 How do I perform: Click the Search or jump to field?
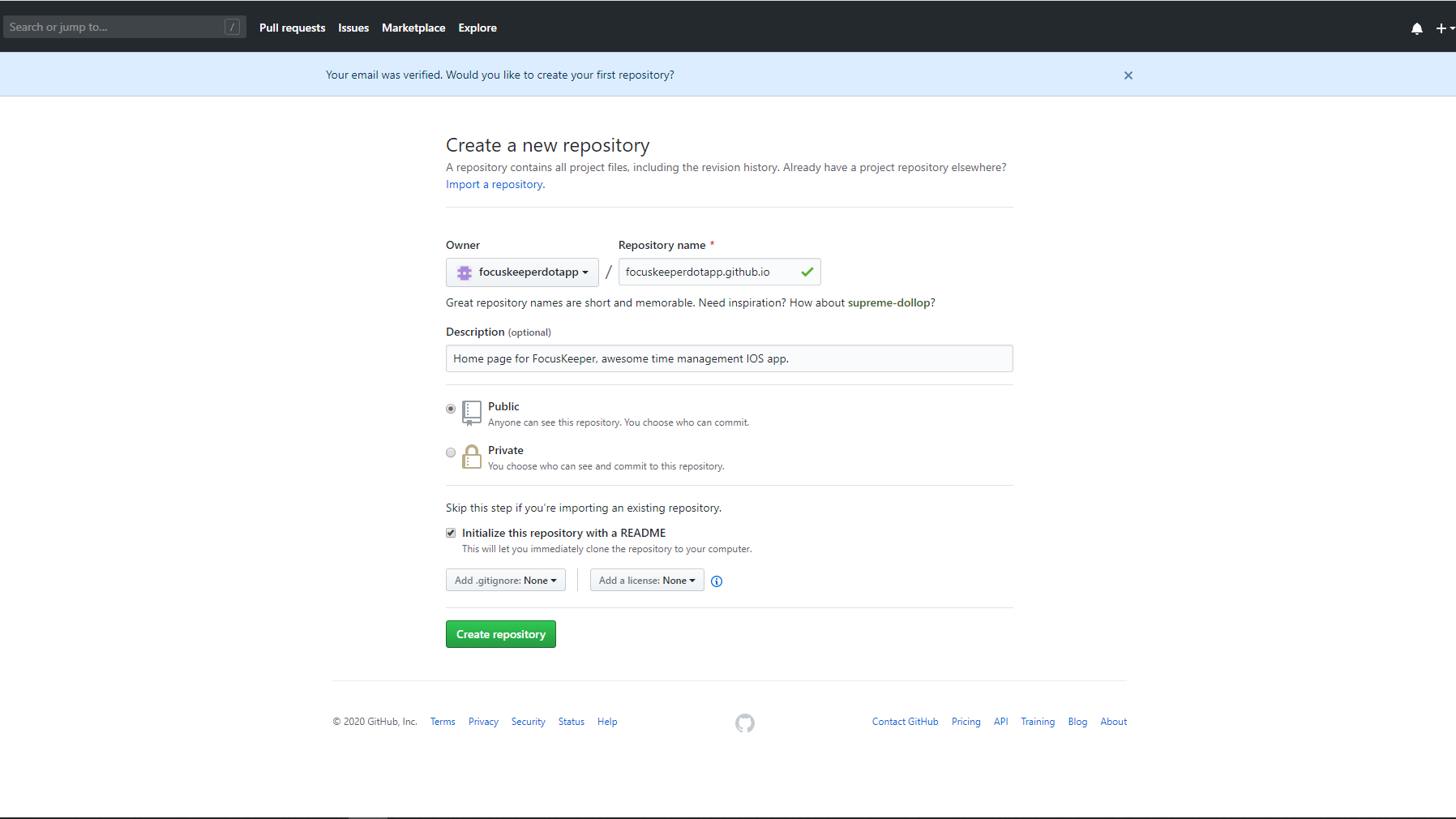(x=124, y=27)
